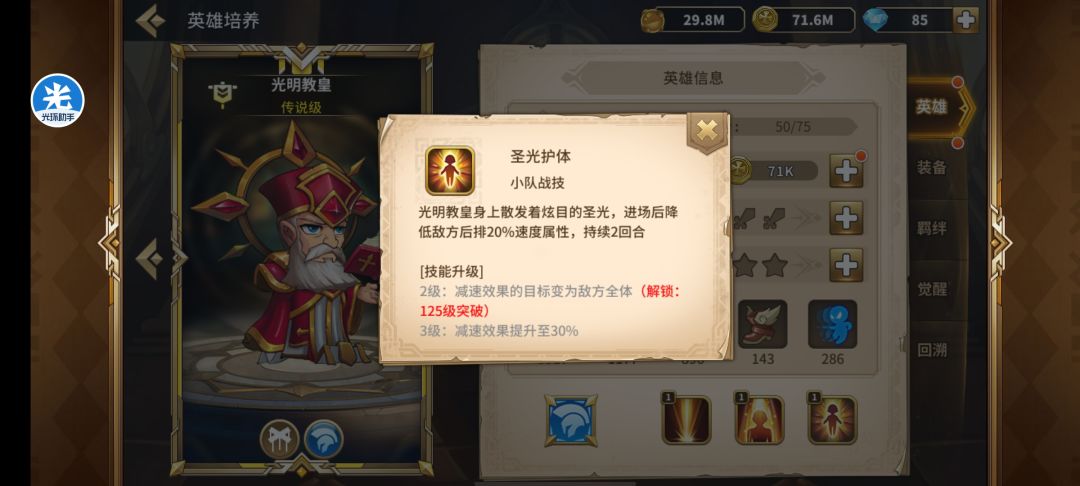Select the 圣光护体 skill icon in the bottom row

pyautogui.click(x=832, y=419)
